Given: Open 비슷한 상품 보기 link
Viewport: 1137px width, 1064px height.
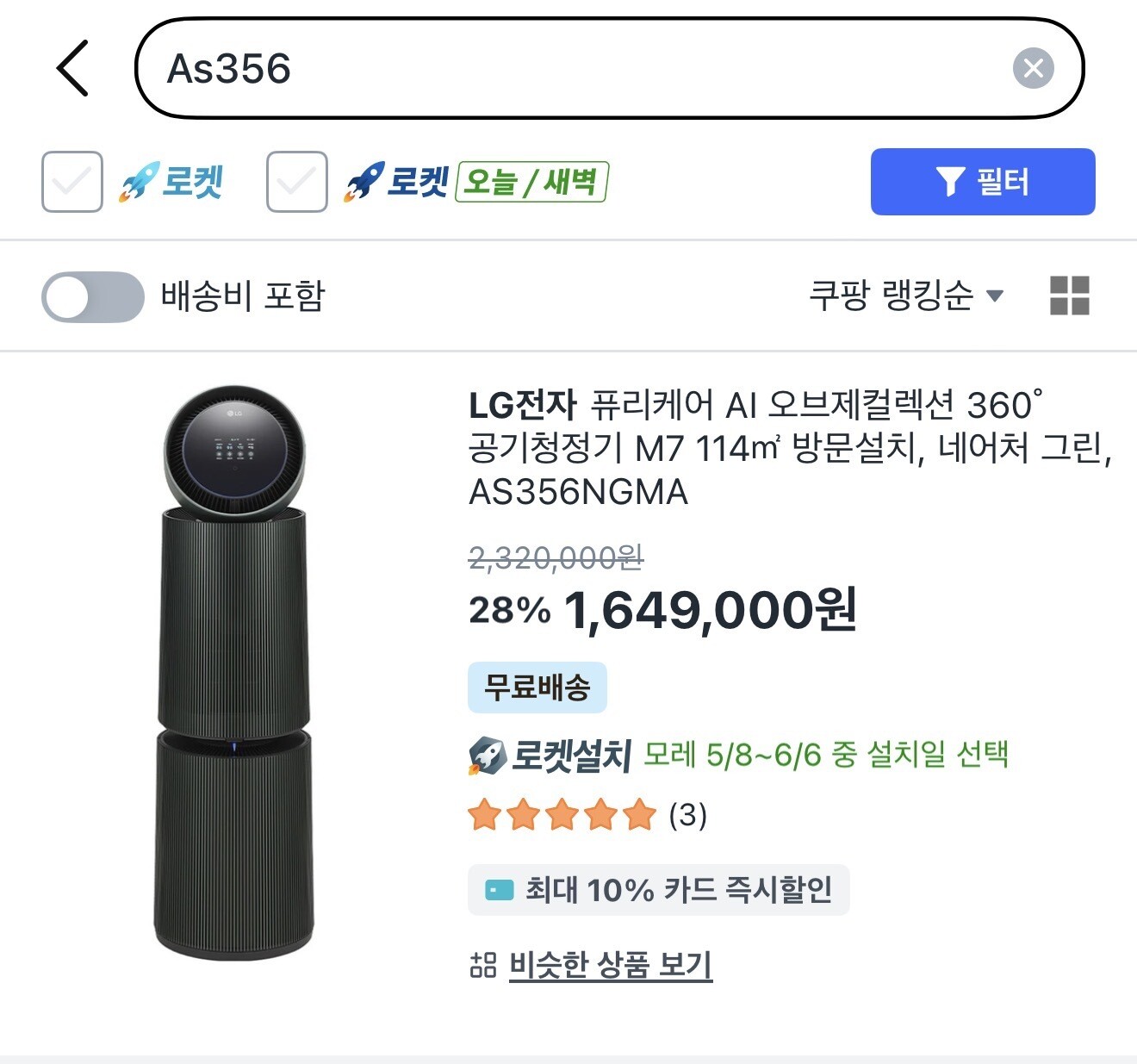Looking at the screenshot, I should pos(611,964).
